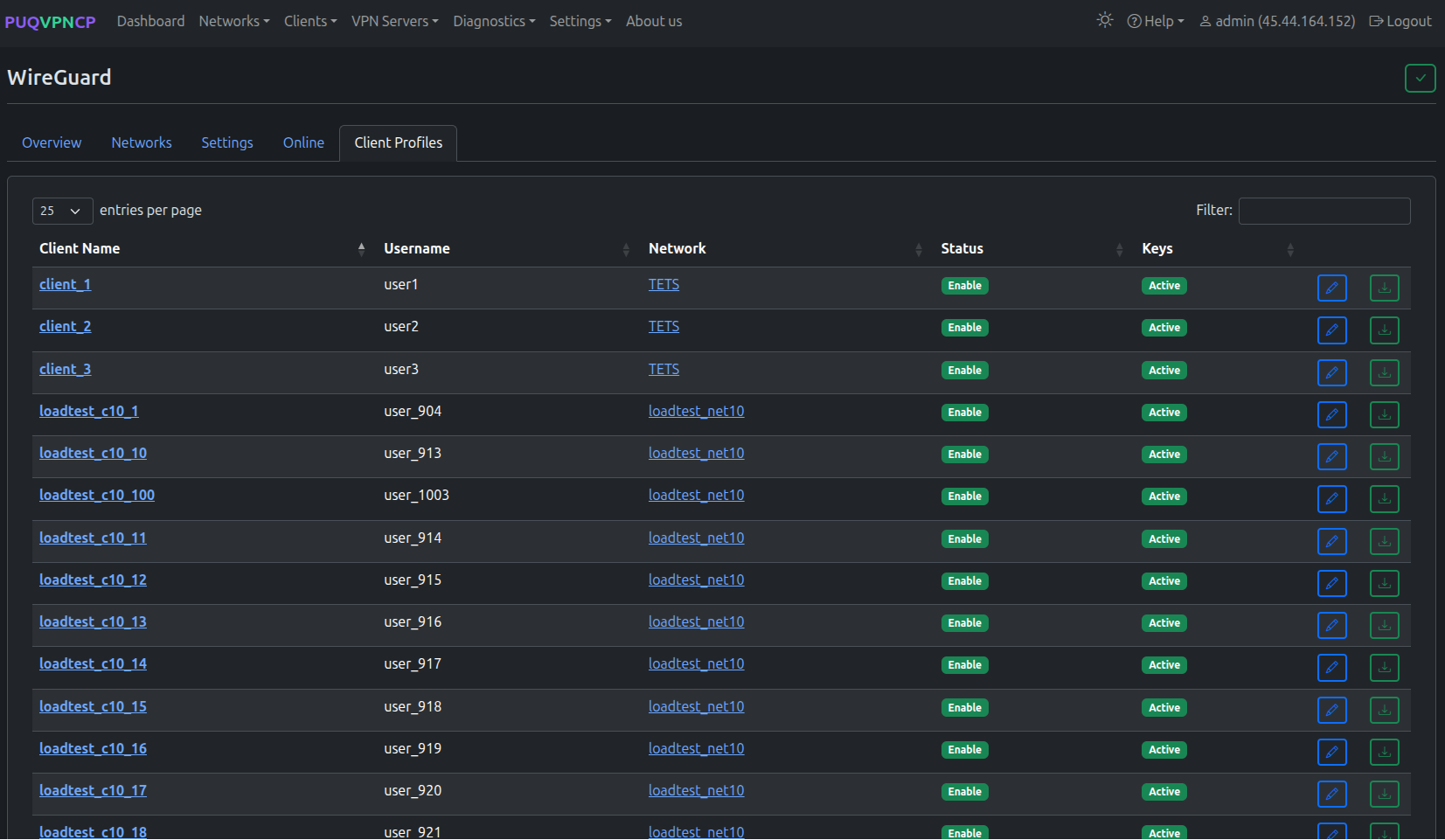
Task: Edit the client_3 profile
Action: pos(1332,372)
